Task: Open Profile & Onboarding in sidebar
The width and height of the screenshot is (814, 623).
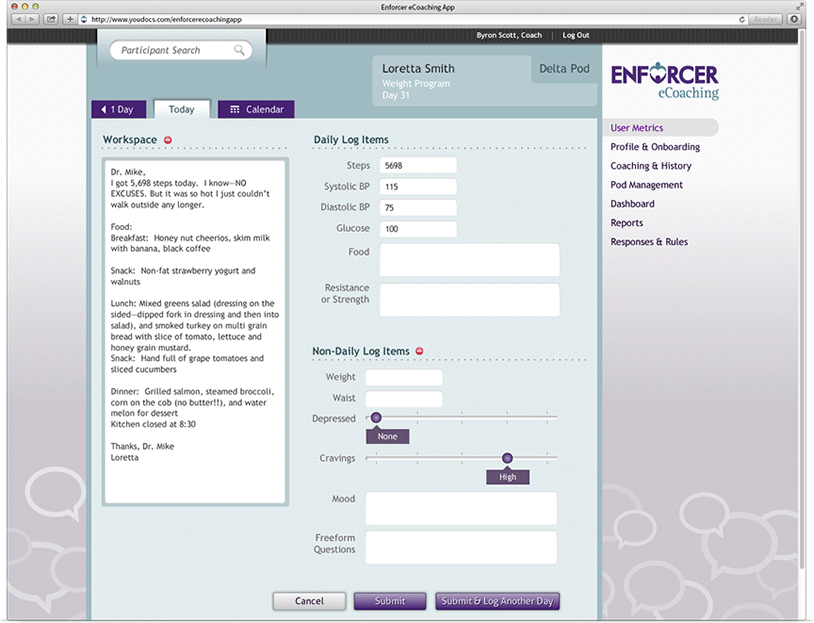Action: (x=655, y=147)
